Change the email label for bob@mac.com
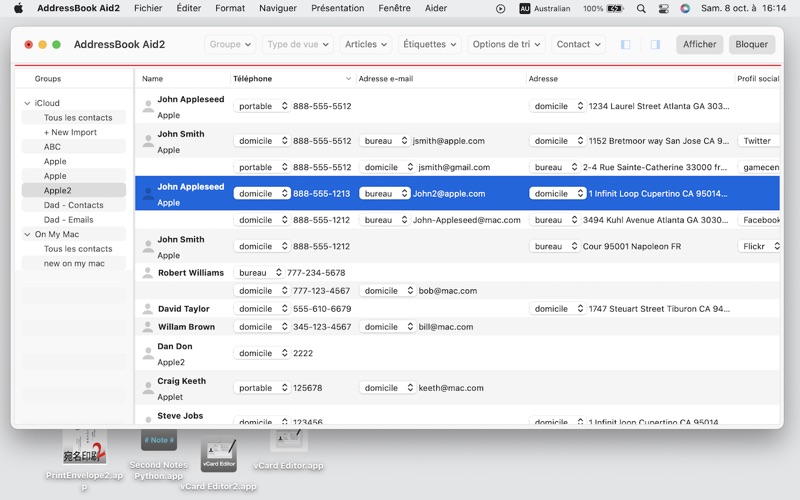 pyautogui.click(x=387, y=291)
